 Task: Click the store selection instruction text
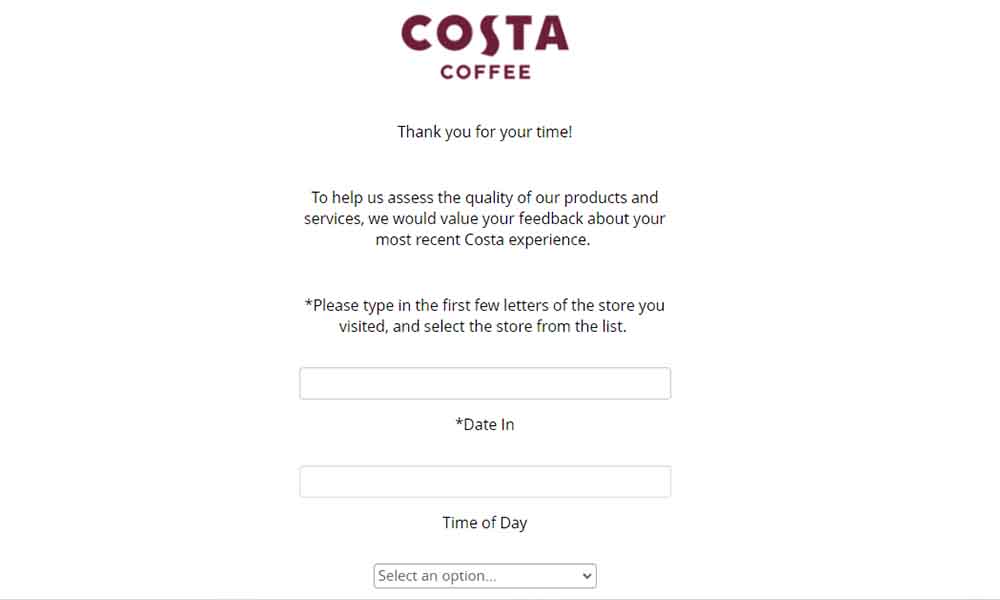coord(485,316)
